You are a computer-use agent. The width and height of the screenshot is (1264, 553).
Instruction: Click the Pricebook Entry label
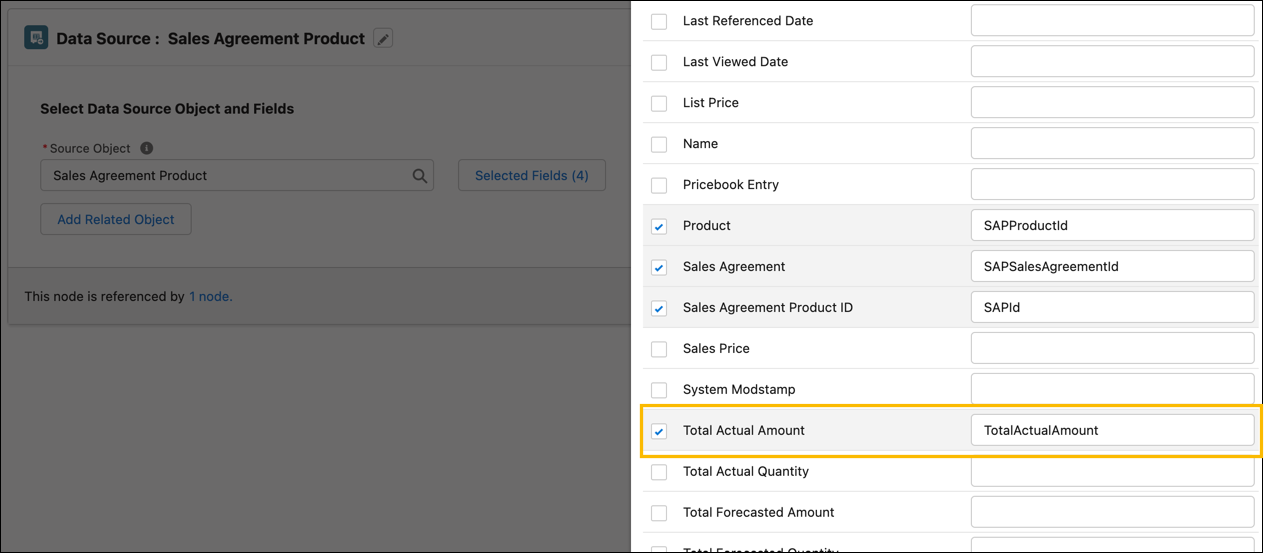click(x=731, y=185)
